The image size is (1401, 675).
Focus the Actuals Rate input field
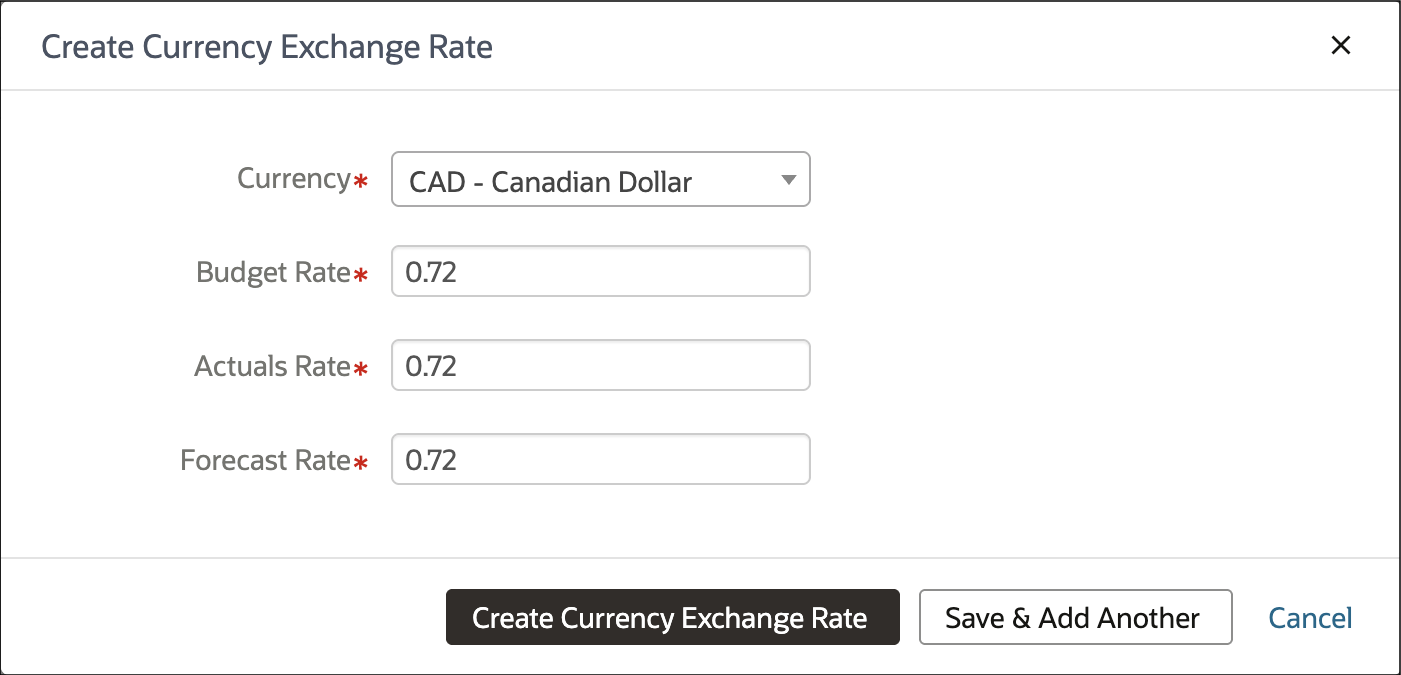pyautogui.click(x=600, y=365)
